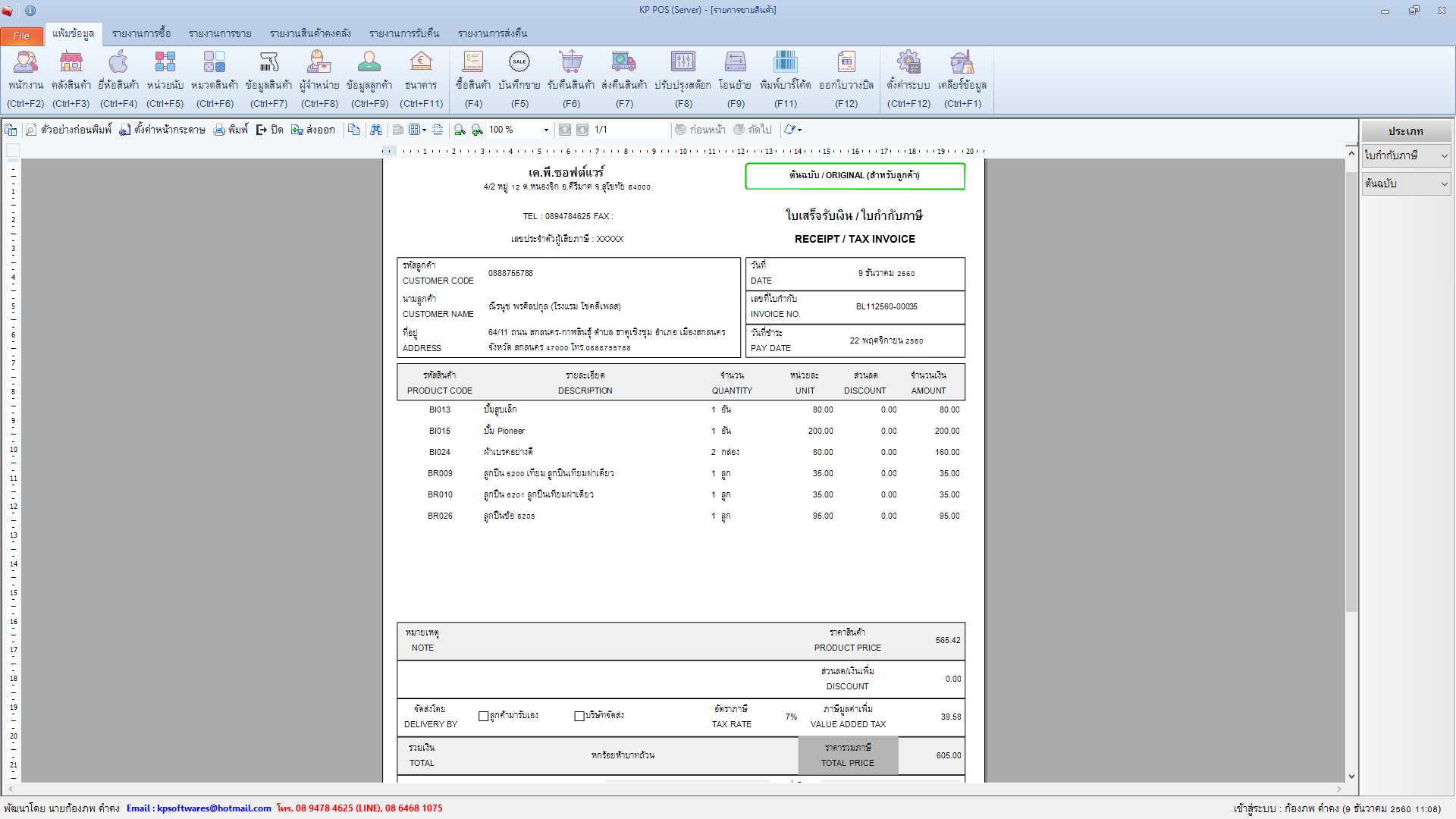Open the ออกใบวางบิล (F12) billing icon
1456x819 pixels.
point(846,80)
